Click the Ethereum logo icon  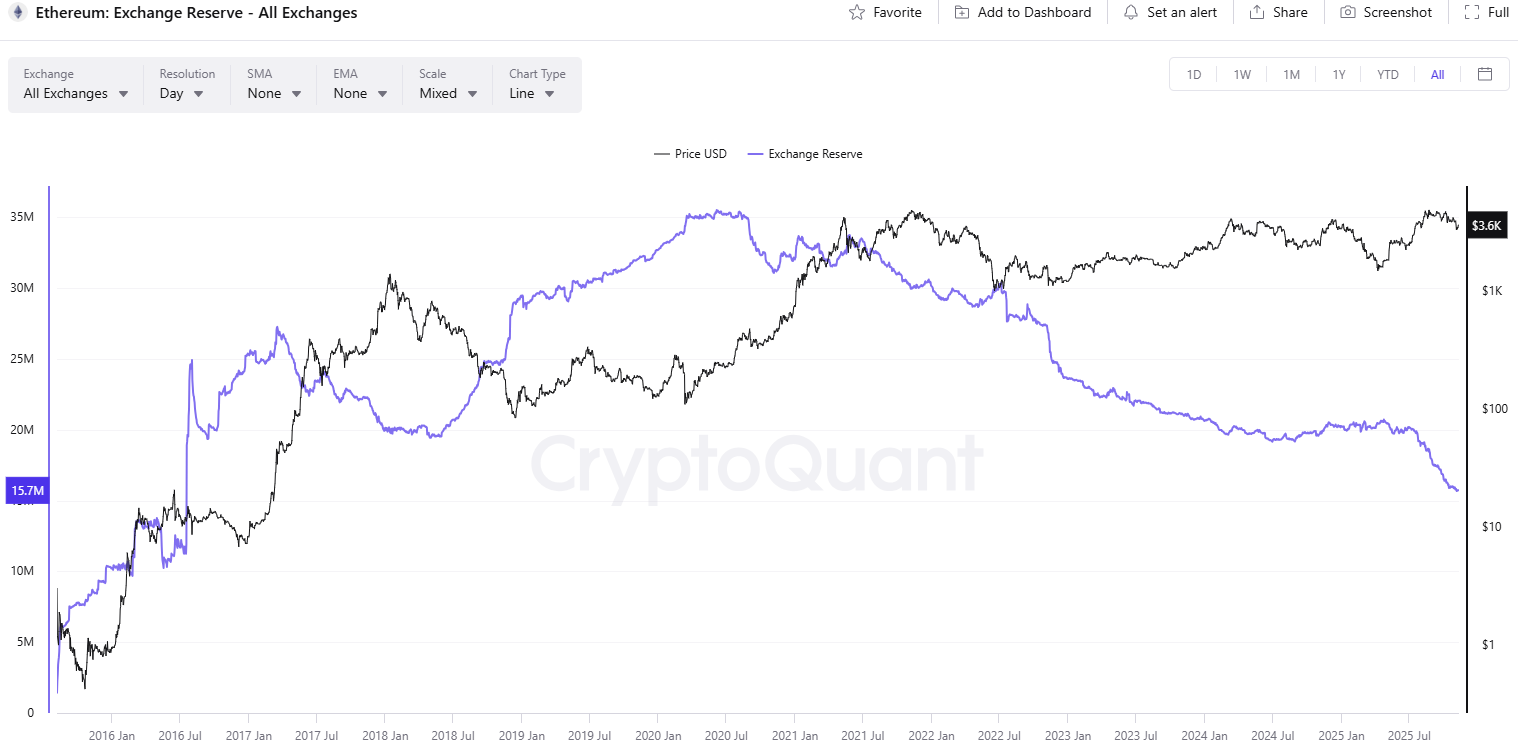18,13
